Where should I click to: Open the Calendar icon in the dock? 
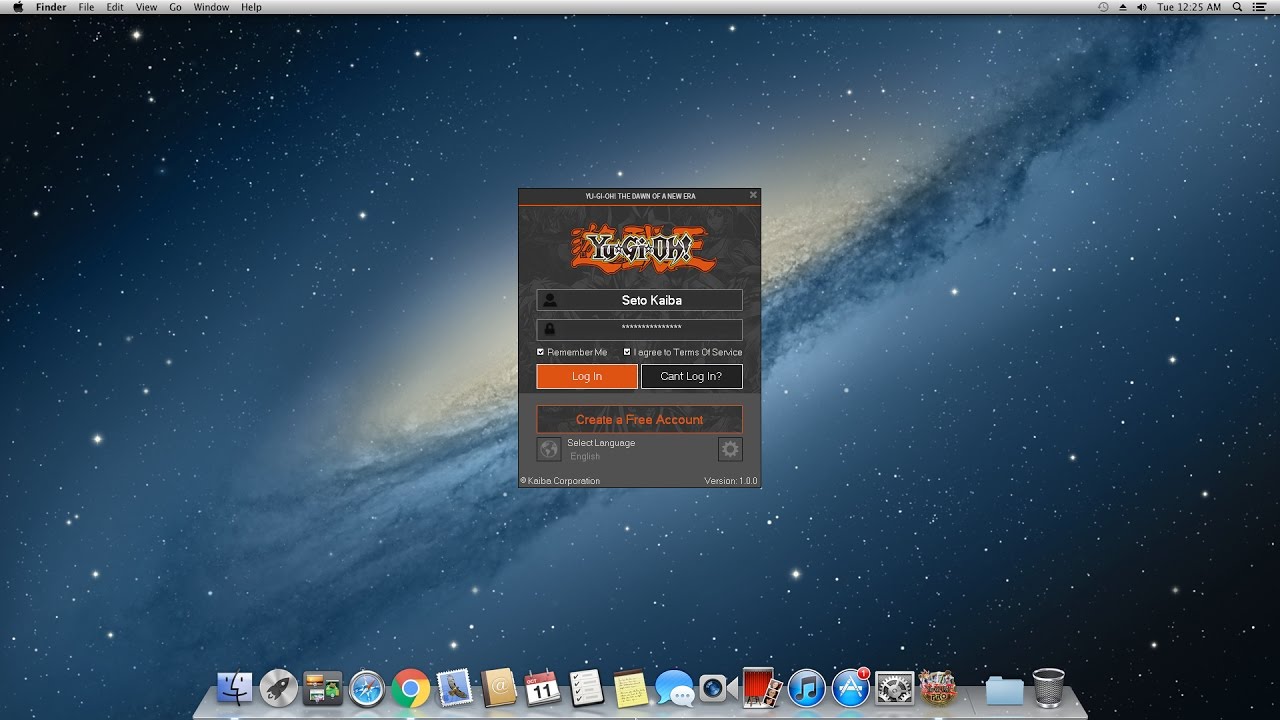[543, 688]
